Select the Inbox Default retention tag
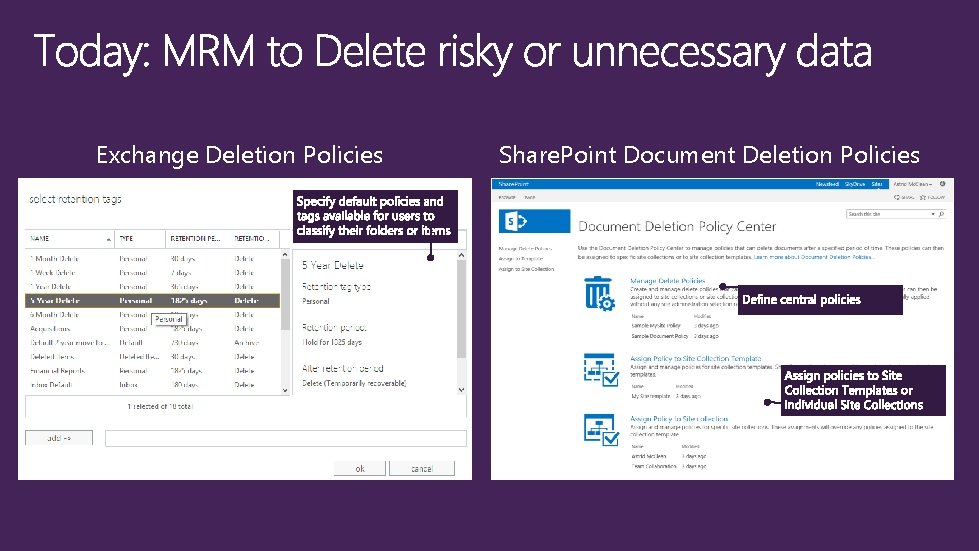 pyautogui.click(x=152, y=385)
